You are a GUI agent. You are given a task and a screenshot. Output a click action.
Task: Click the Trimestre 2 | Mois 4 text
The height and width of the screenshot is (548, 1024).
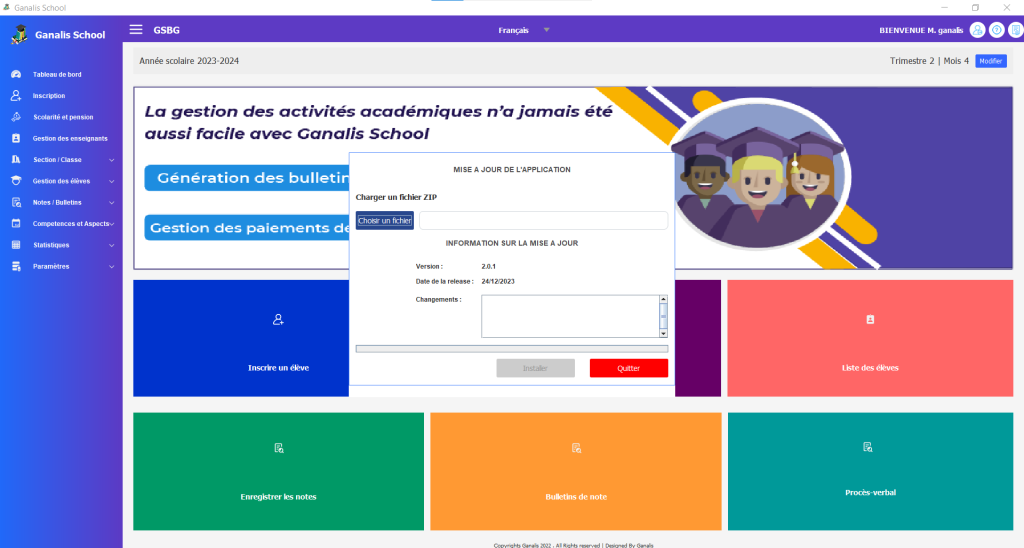tap(929, 61)
